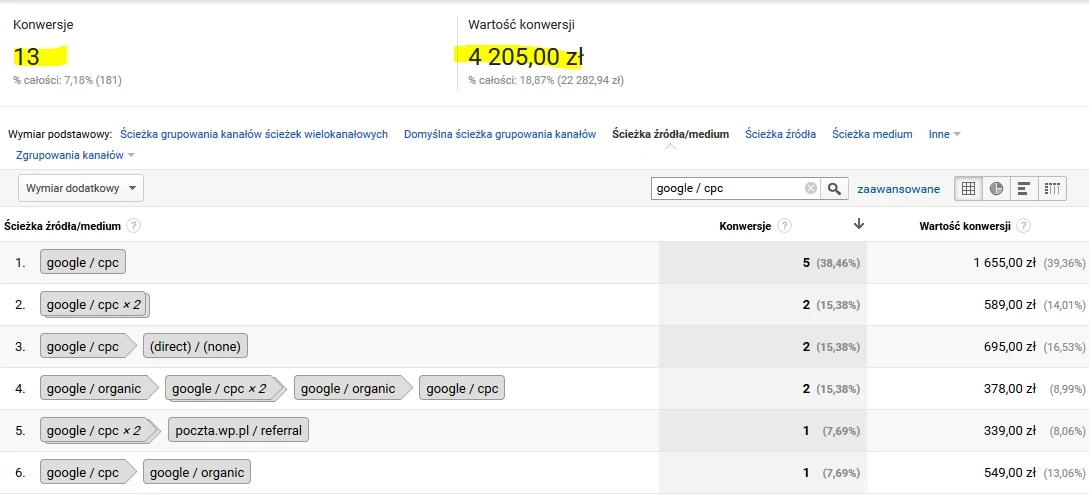Click the sort descending arrow in Konwersje column

859,224
